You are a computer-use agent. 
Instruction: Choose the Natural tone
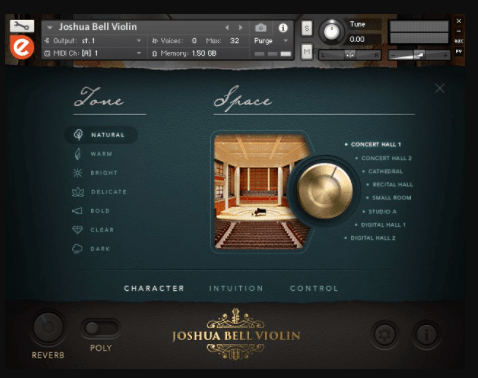pyautogui.click(x=101, y=135)
